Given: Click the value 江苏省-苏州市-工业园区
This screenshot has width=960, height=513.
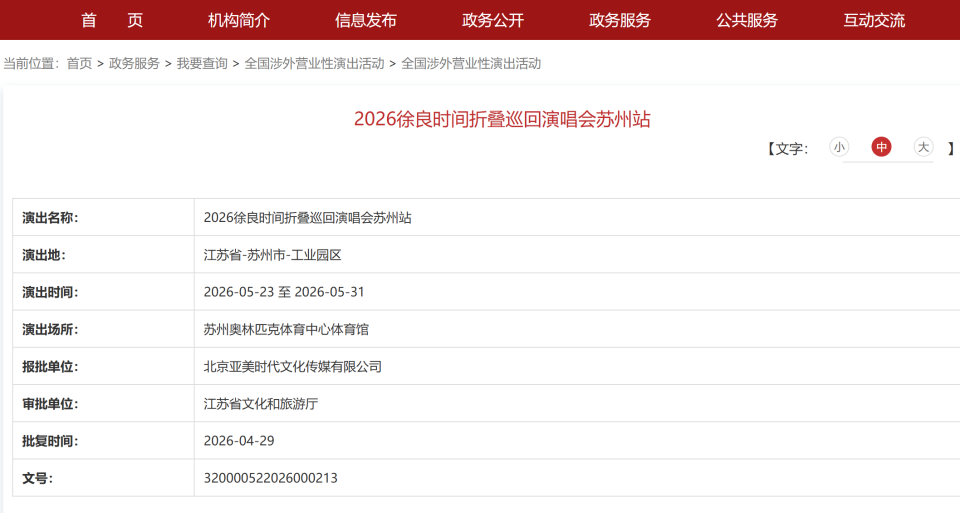Looking at the screenshot, I should point(272,255).
